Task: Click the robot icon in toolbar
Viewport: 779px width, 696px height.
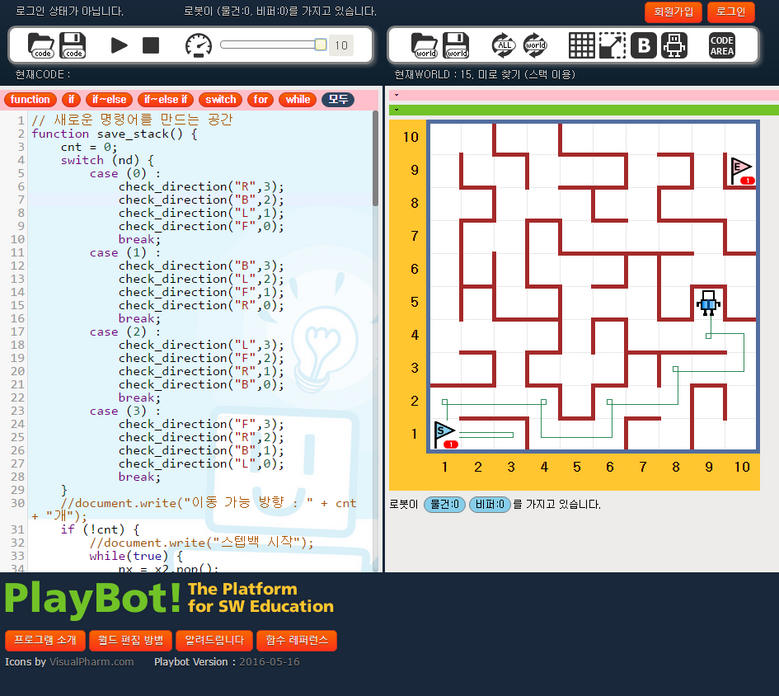Action: click(x=675, y=45)
